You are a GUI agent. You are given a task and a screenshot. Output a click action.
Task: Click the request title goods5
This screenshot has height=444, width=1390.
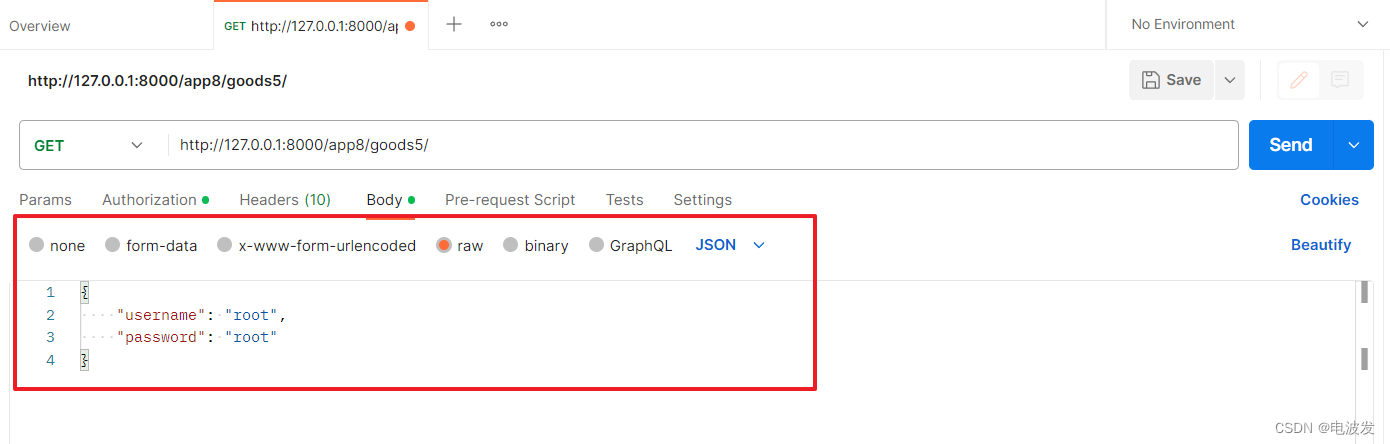(x=157, y=81)
